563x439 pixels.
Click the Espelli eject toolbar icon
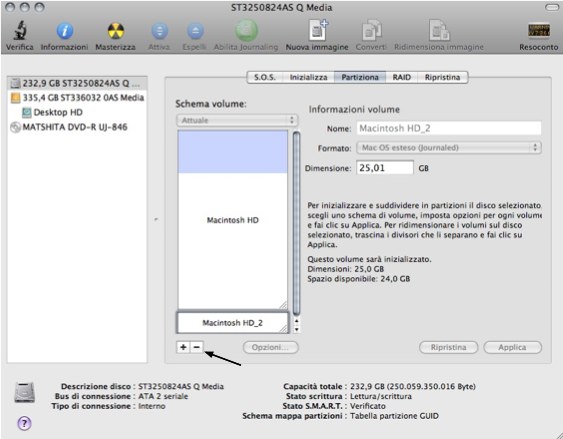point(195,31)
